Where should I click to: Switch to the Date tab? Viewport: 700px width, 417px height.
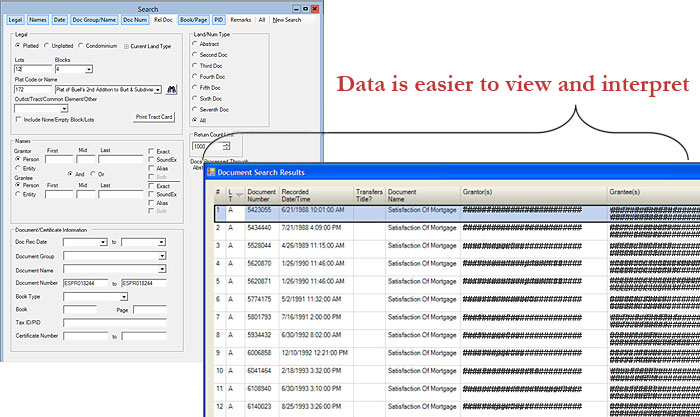point(59,20)
